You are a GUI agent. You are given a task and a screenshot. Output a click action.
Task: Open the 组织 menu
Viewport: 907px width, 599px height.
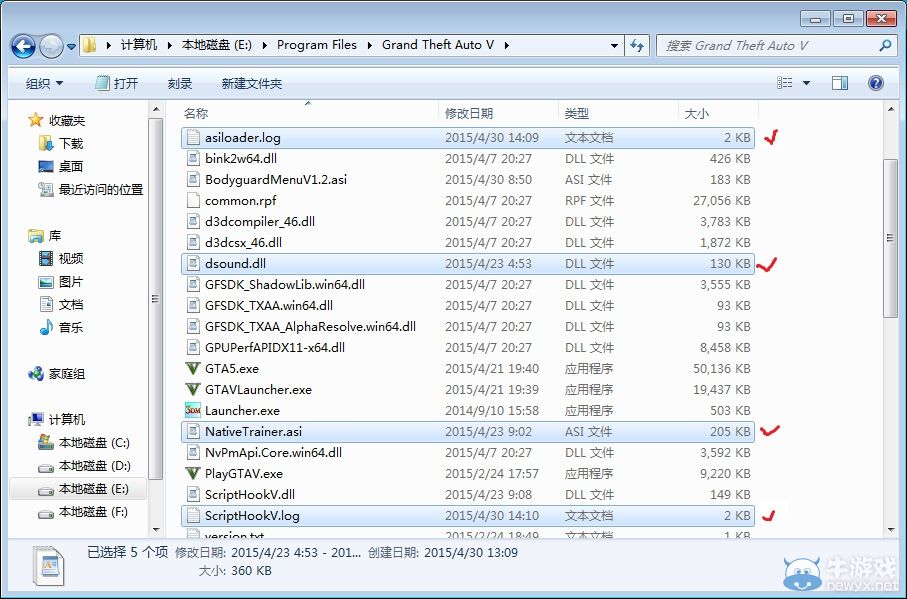44,83
